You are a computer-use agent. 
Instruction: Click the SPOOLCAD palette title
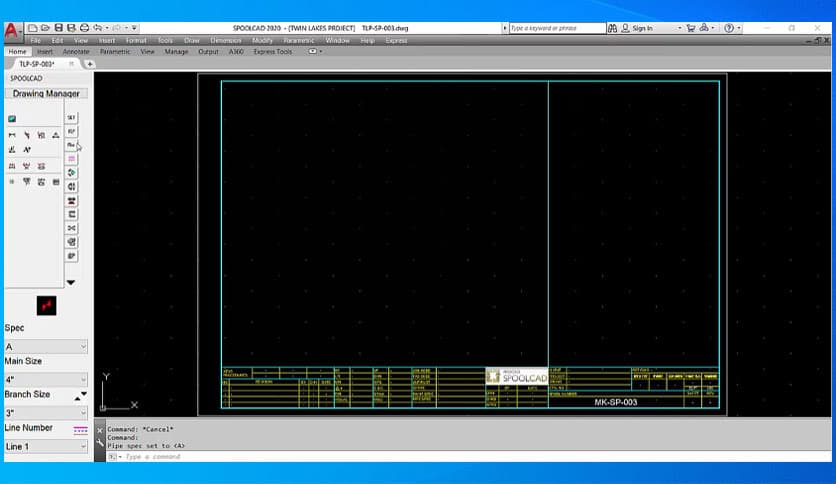(x=26, y=78)
